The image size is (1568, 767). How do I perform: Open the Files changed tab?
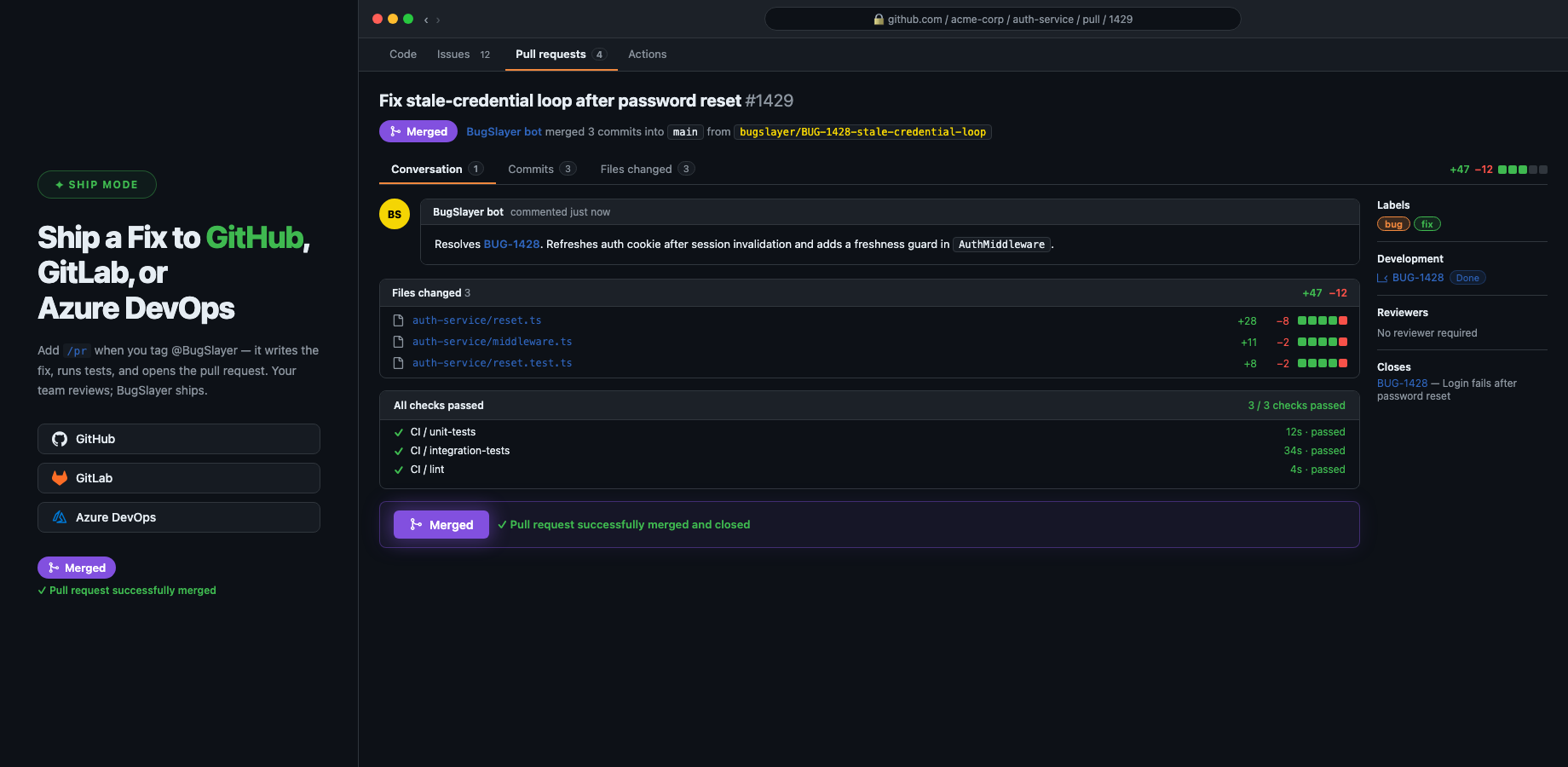(x=635, y=169)
